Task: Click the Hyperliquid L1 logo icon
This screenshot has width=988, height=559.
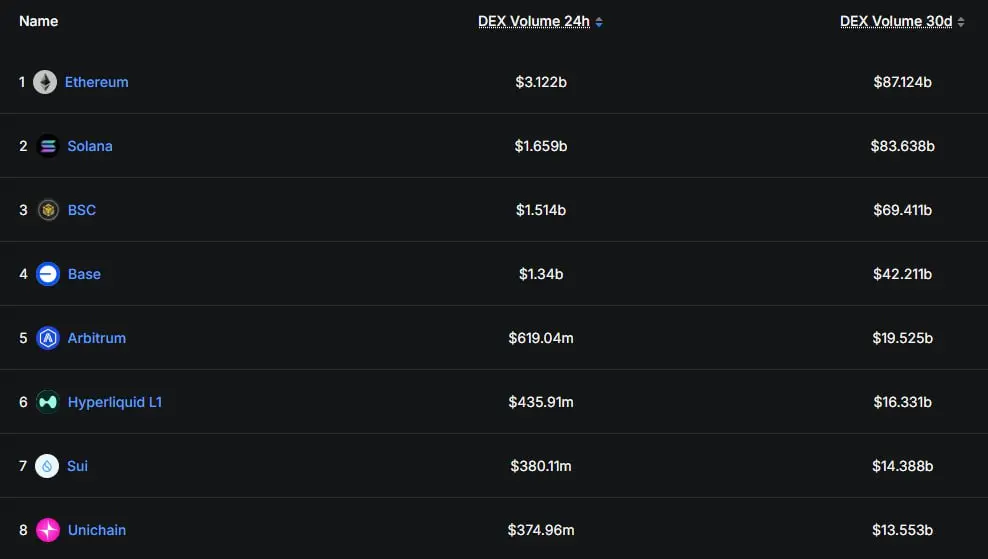Action: [x=48, y=402]
